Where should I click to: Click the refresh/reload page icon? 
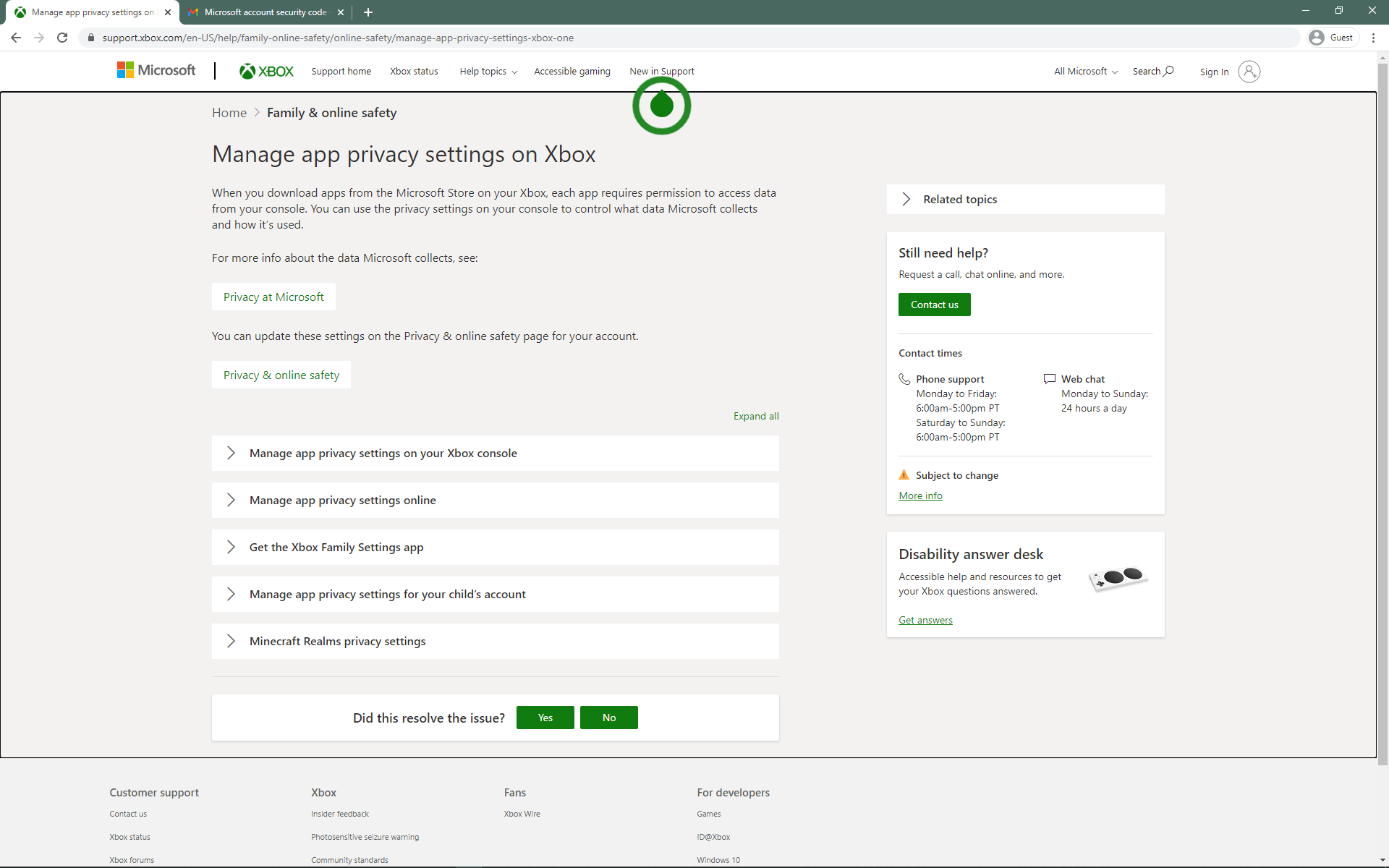[61, 37]
